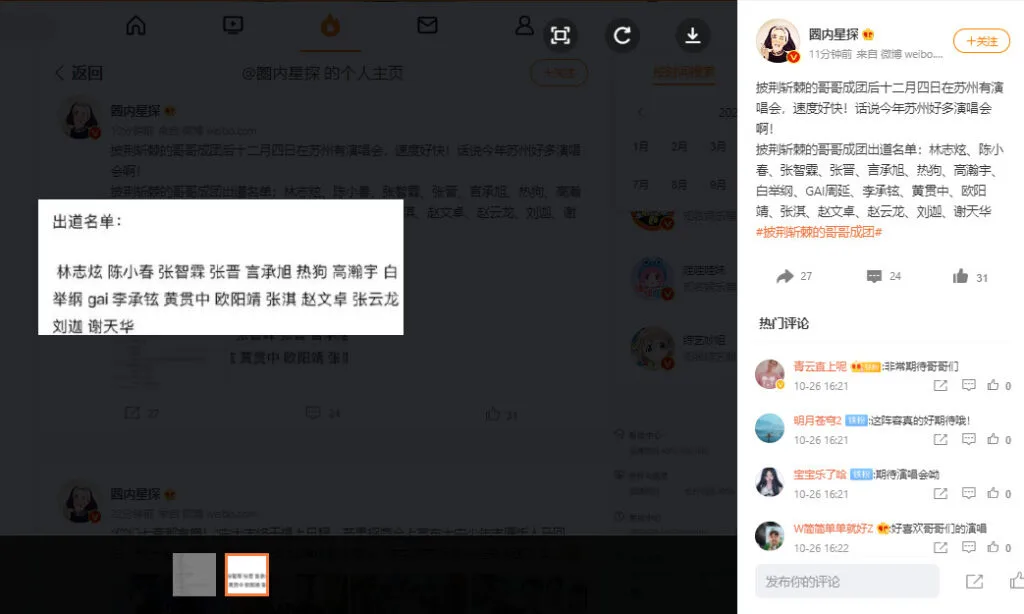Like the comment by 明月苍穹2
Screen dimensions: 1024x614
point(994,439)
